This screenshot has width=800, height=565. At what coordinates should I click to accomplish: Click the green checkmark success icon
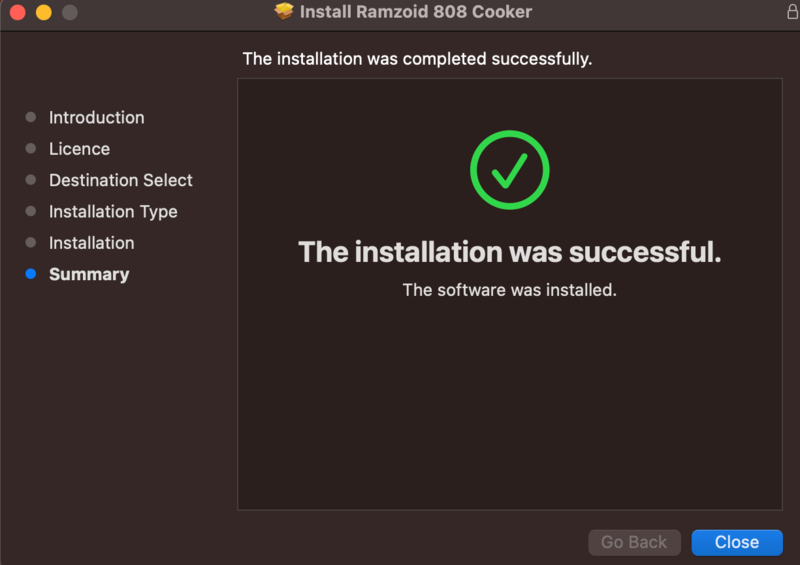pyautogui.click(x=509, y=171)
